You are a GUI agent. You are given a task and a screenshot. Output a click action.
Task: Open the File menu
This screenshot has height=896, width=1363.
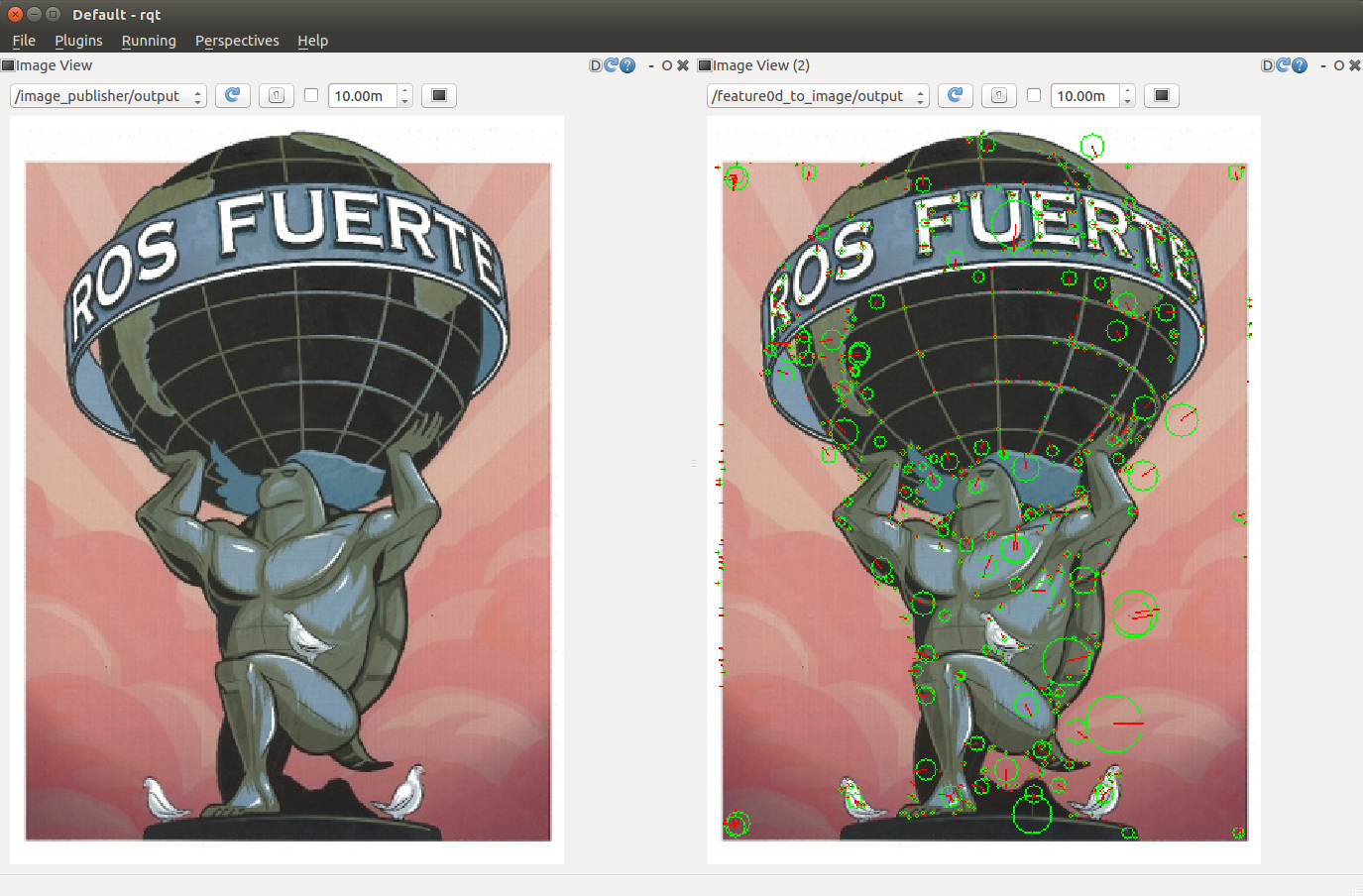point(24,41)
